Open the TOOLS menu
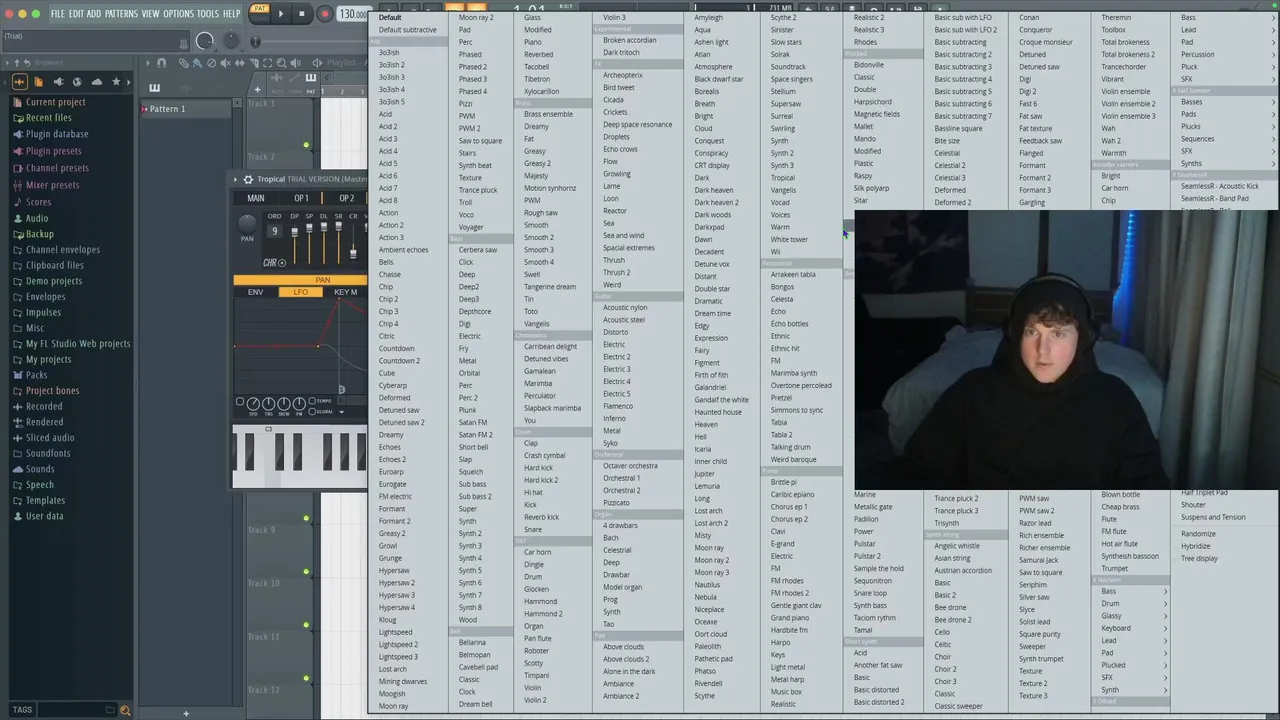The height and width of the screenshot is (720, 1280). pos(207,14)
